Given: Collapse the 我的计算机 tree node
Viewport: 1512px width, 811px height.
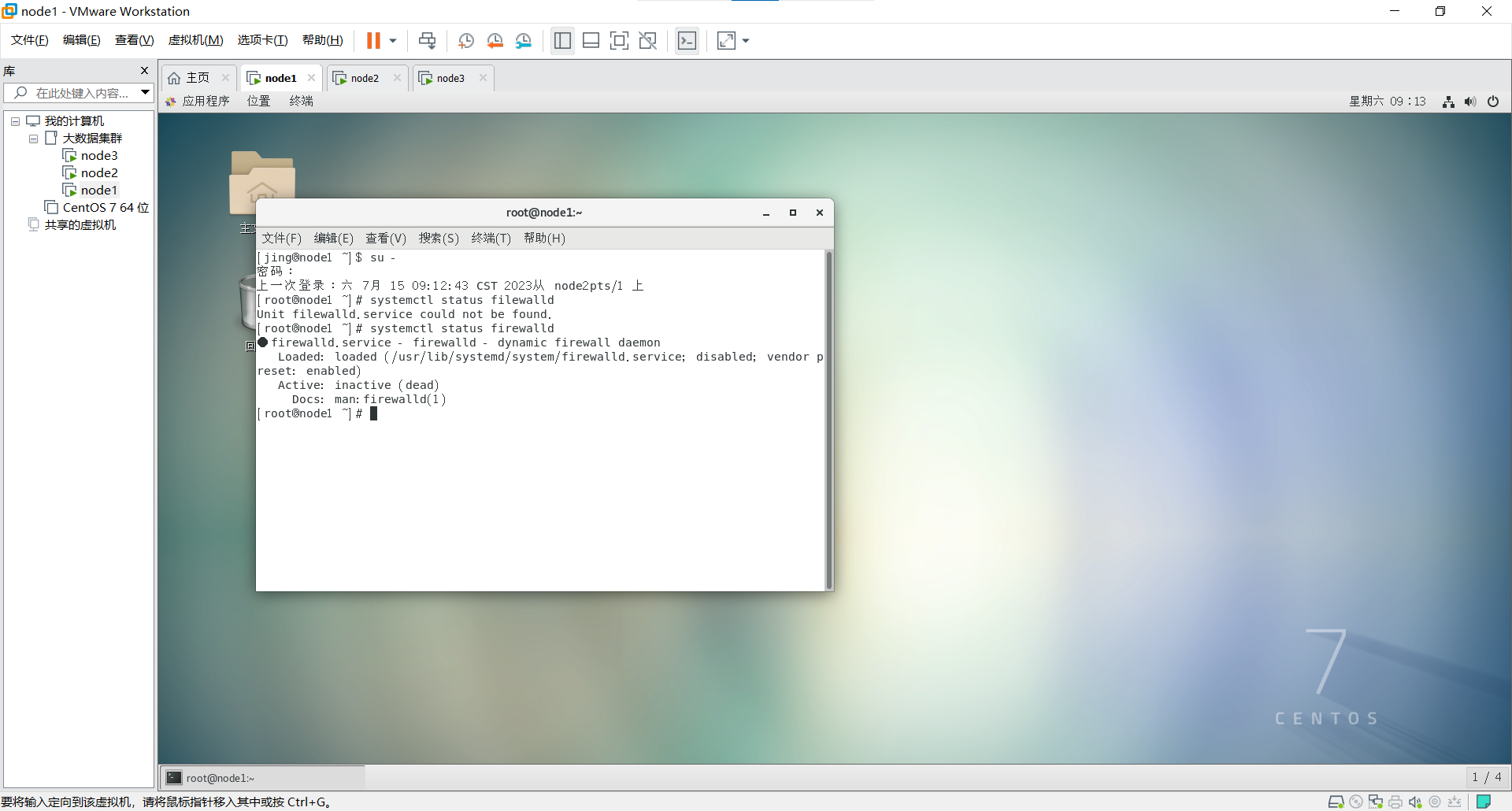Looking at the screenshot, I should point(15,121).
